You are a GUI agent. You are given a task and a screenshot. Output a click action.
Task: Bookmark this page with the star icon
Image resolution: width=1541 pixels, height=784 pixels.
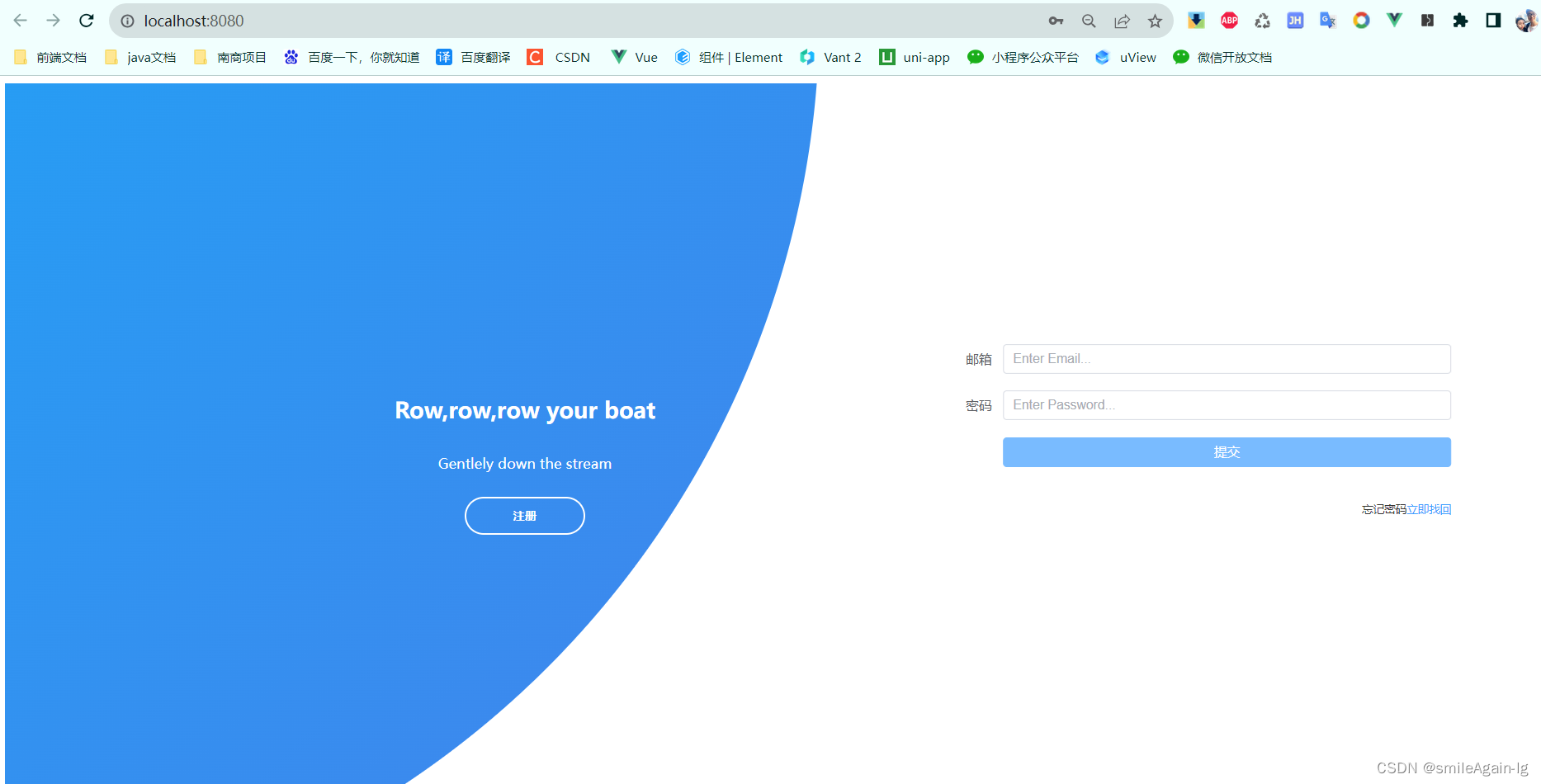1155,21
